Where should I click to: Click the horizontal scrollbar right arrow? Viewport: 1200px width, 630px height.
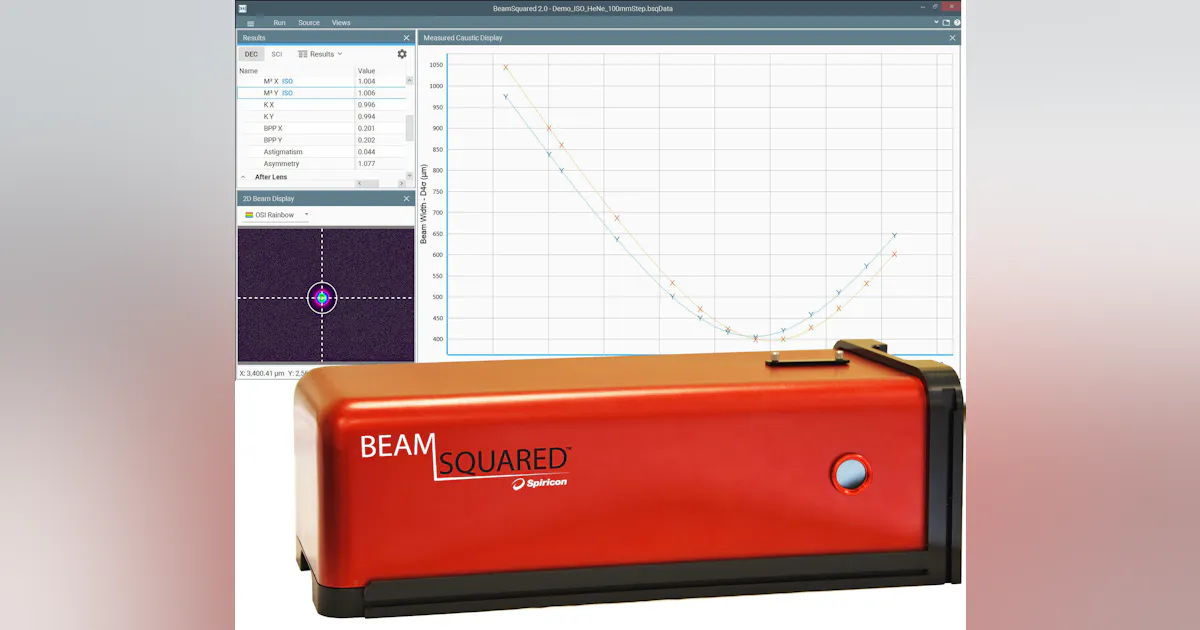[402, 184]
